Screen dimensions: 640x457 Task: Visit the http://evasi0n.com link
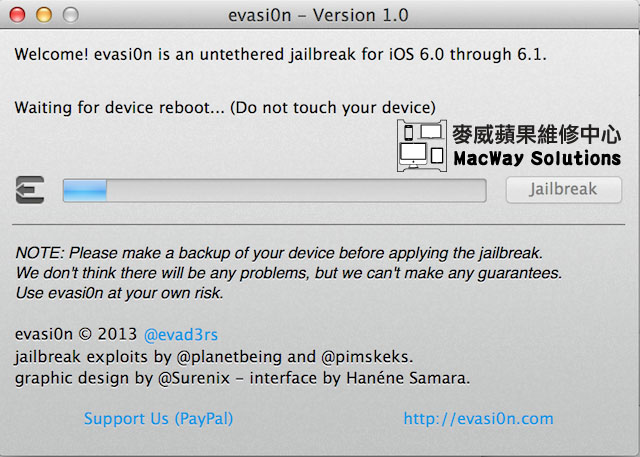(x=478, y=419)
